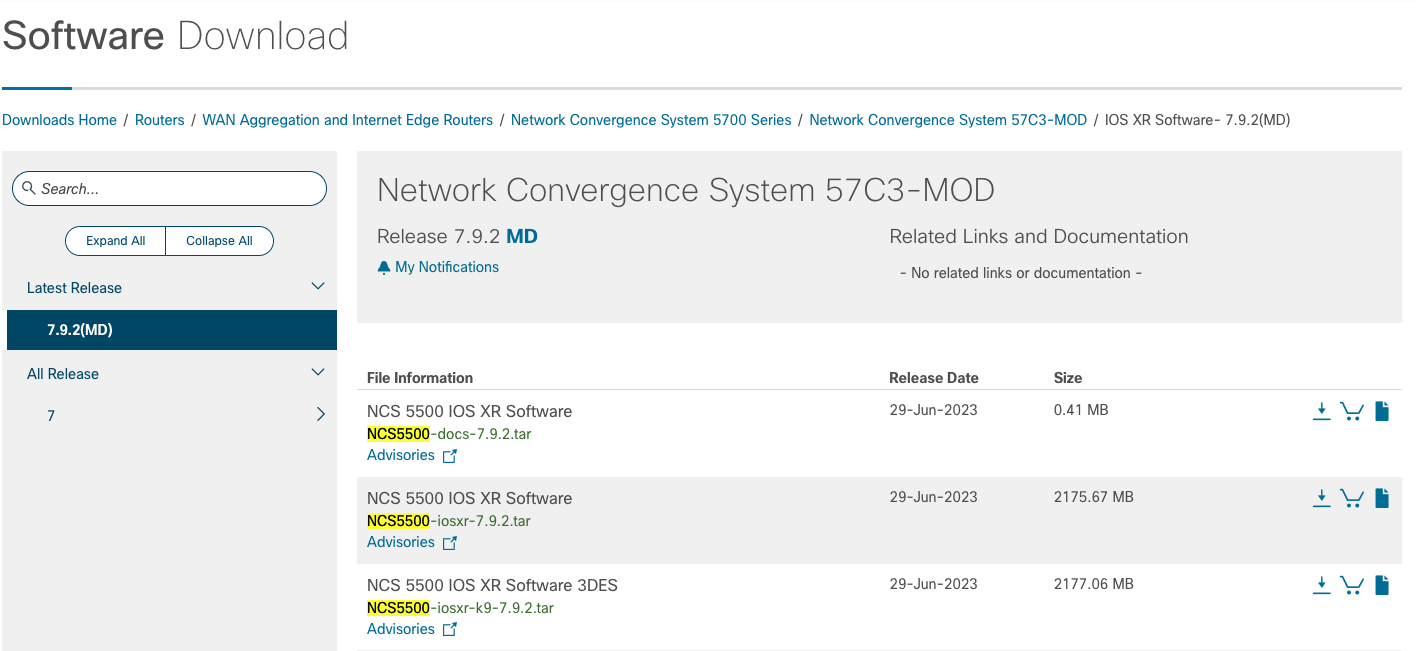The height and width of the screenshot is (651, 1416).
Task: Expand release version 7 in the sidebar
Action: 320,413
